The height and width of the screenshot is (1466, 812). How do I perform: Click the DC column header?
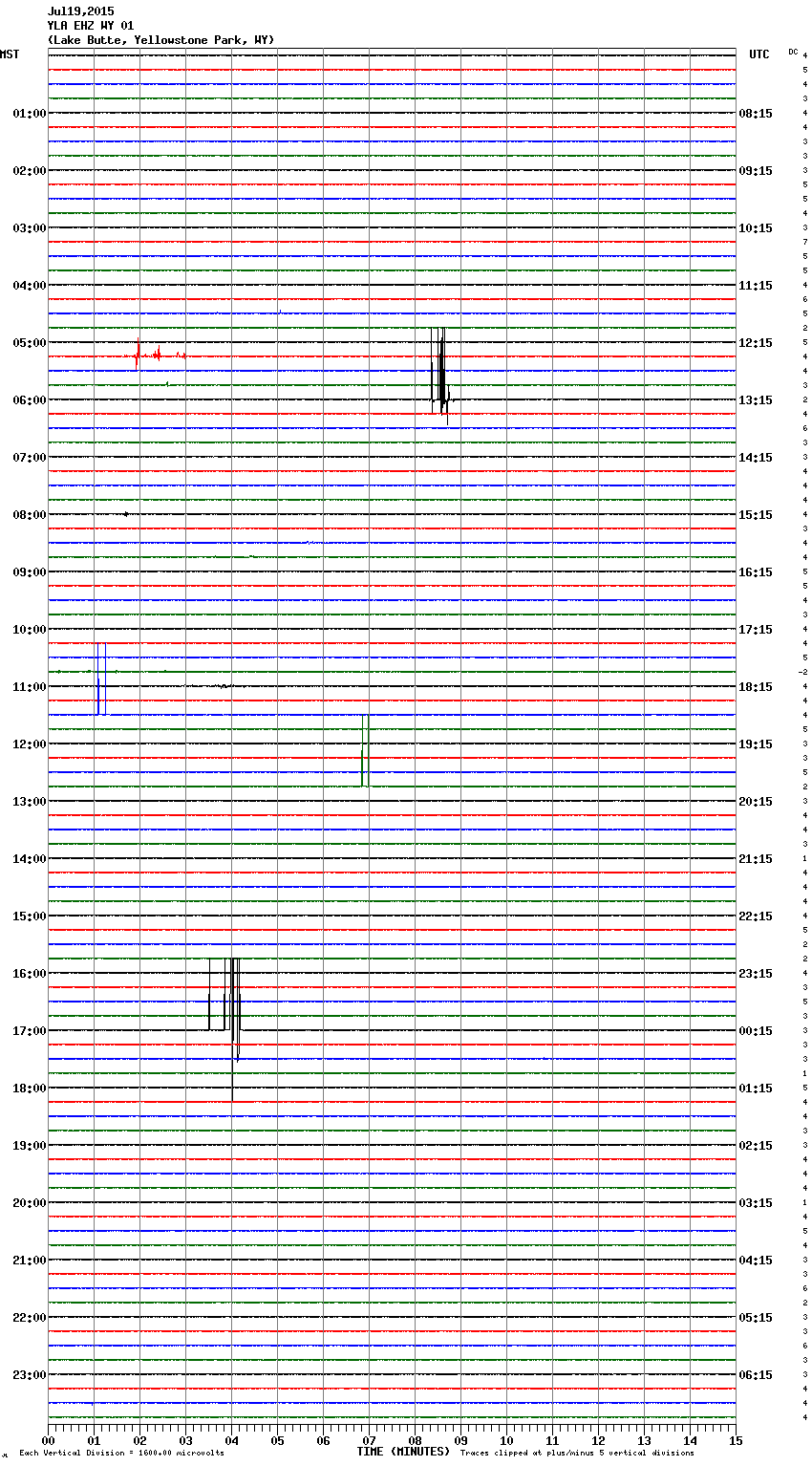pyautogui.click(x=793, y=52)
